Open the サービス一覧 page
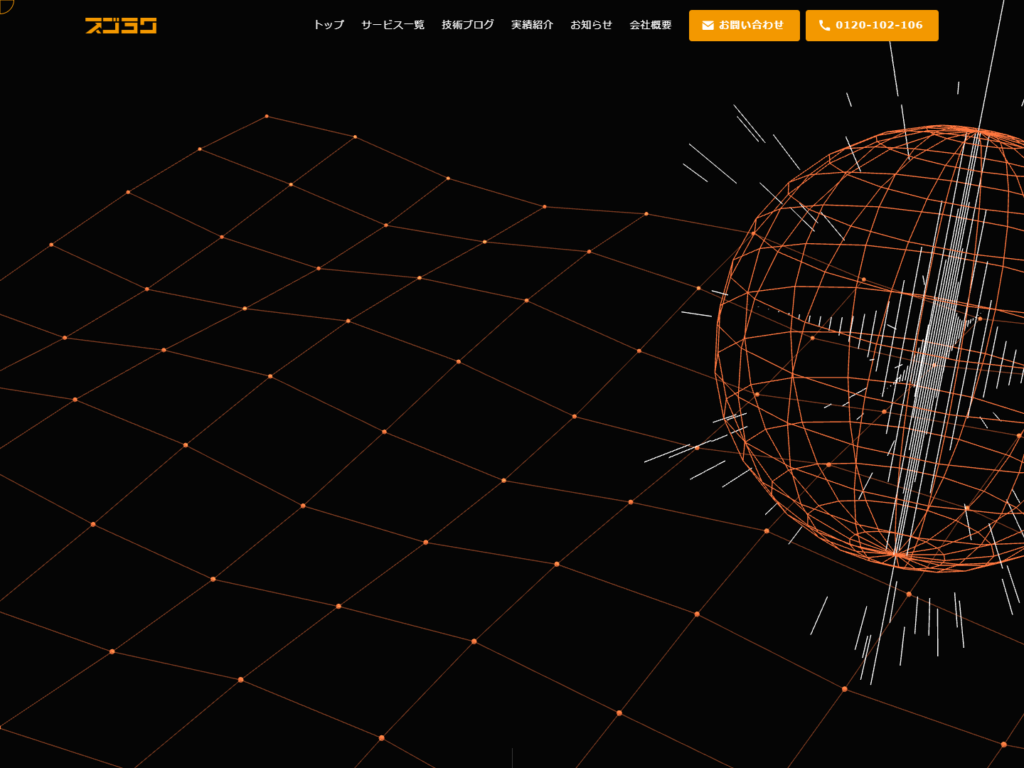The width and height of the screenshot is (1024, 768). point(392,25)
